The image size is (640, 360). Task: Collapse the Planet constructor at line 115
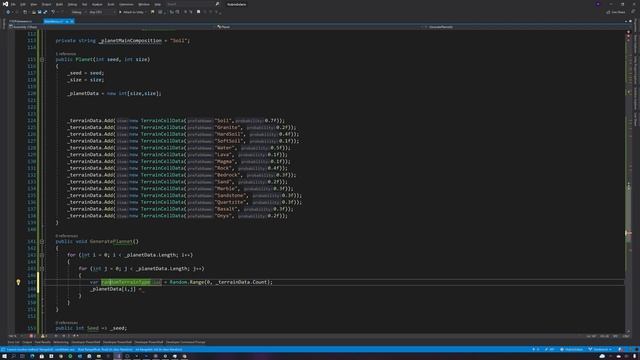pyautogui.click(x=42, y=60)
